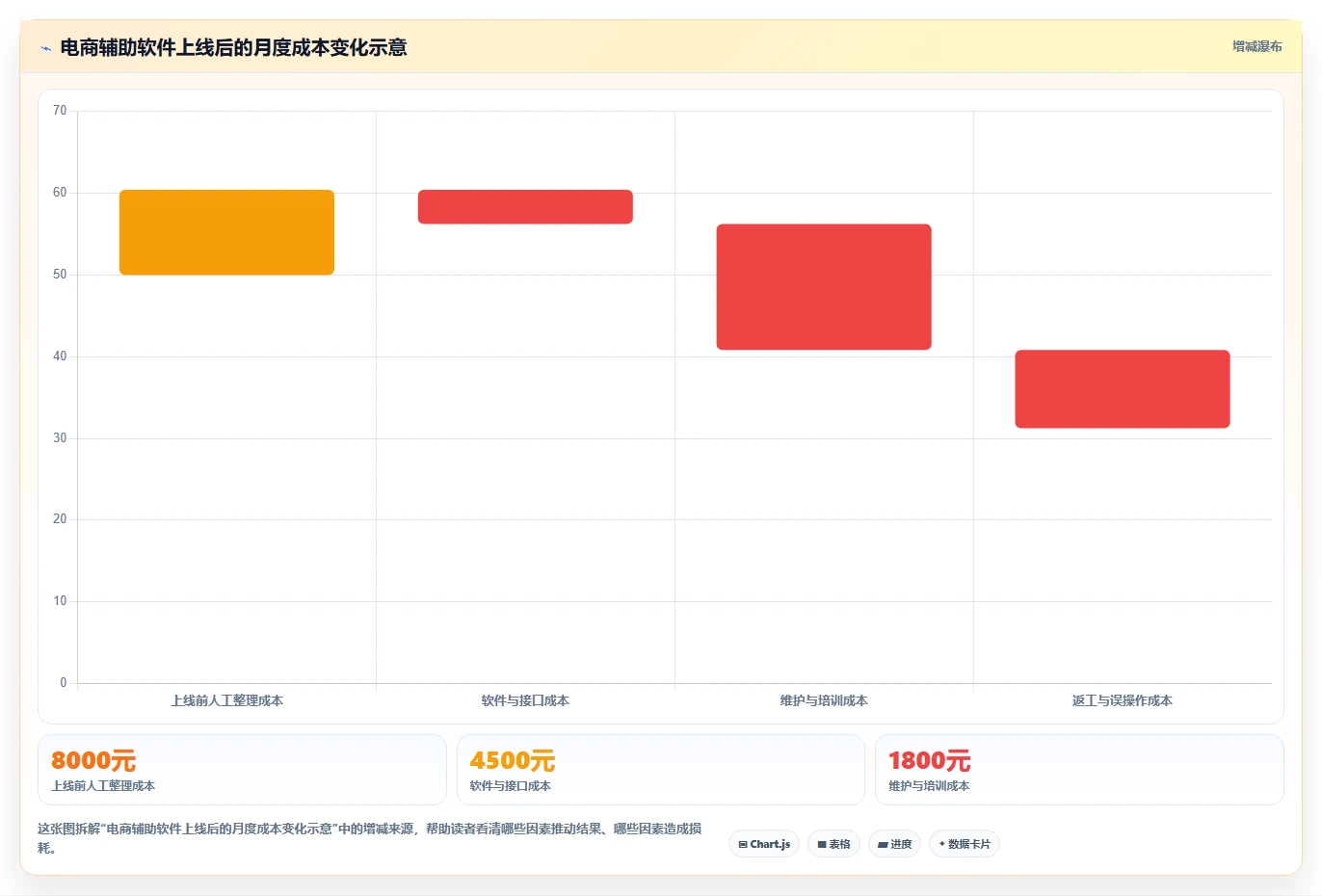Open the 8000元 data card

click(242, 770)
